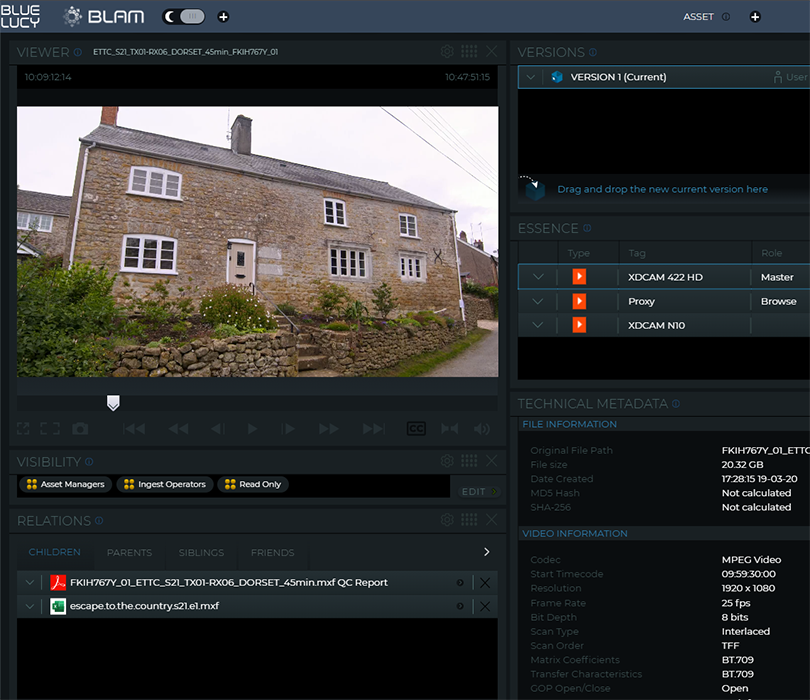The width and height of the screenshot is (810, 700).
Task: Open the PDF QC Report file icon
Action: pos(58,583)
